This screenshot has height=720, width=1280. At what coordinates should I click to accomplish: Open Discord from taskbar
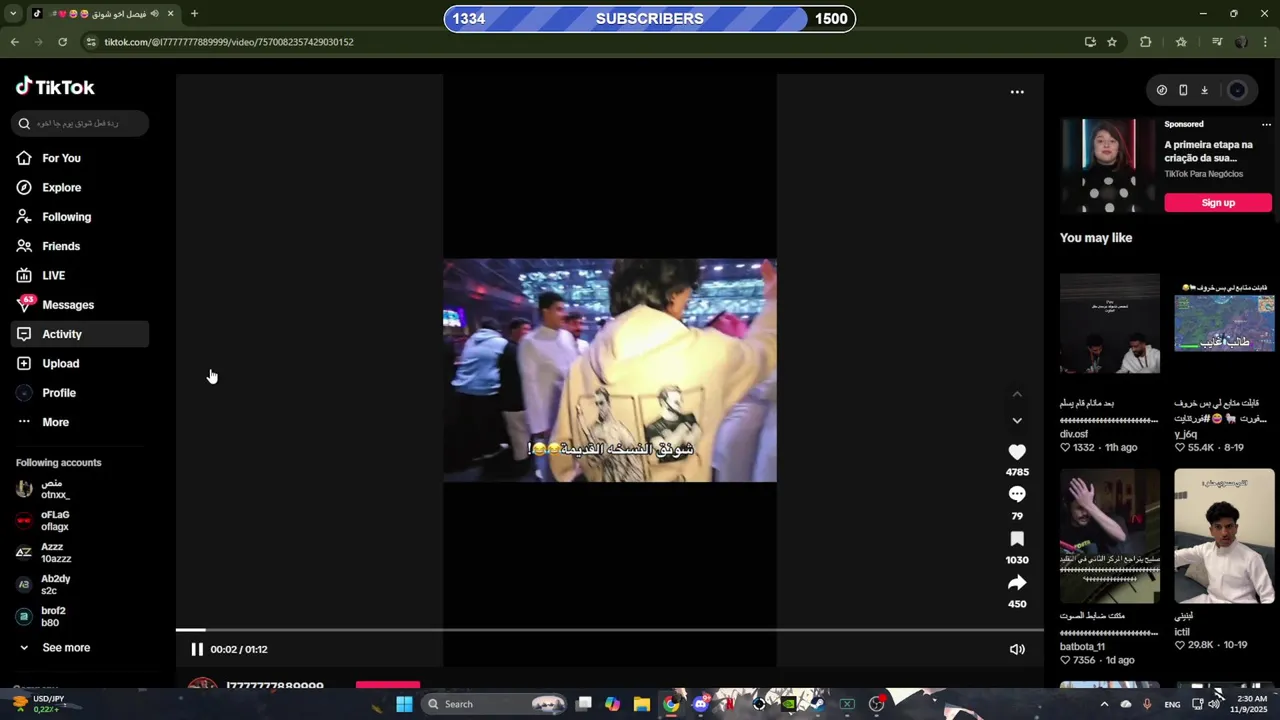coord(700,704)
